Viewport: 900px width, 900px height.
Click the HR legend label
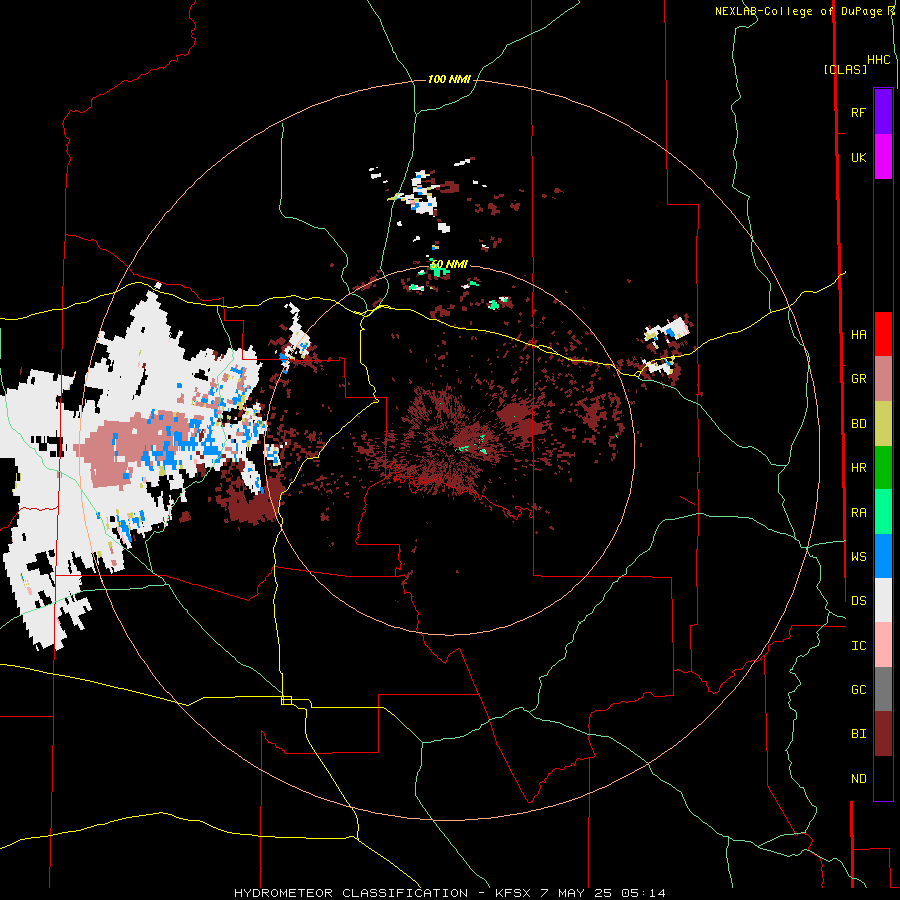858,467
